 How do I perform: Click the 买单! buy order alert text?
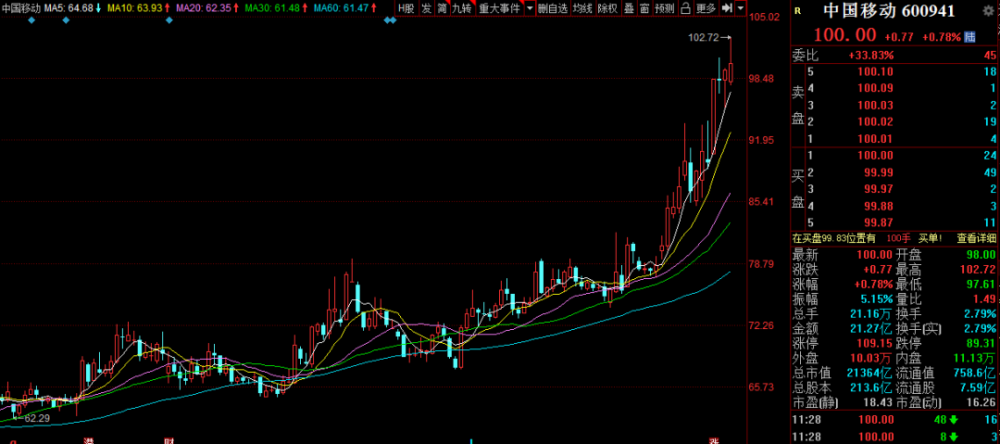[x=930, y=238]
